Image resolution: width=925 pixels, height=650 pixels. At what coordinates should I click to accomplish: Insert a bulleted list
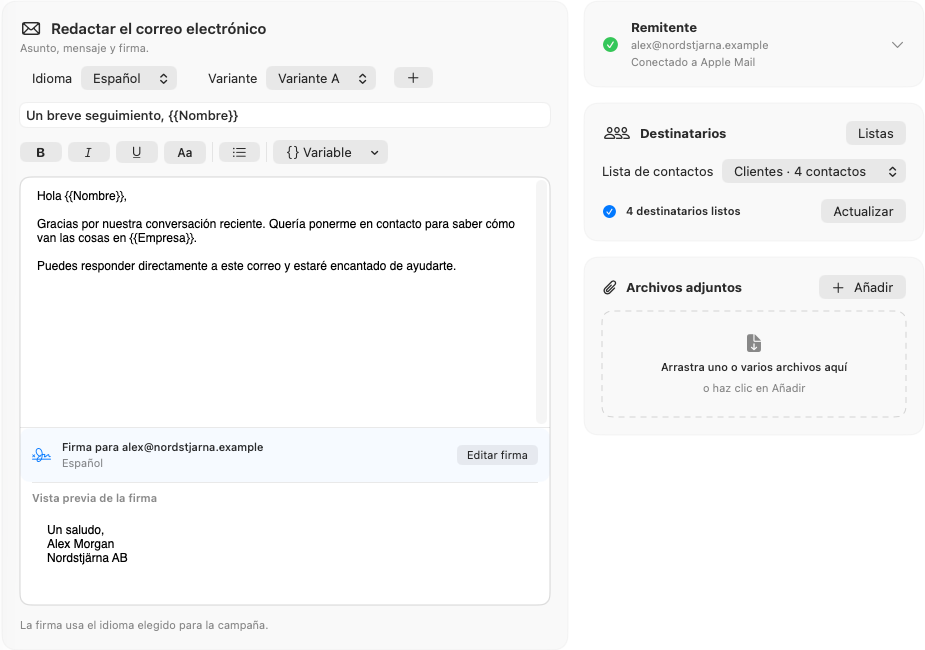[239, 152]
